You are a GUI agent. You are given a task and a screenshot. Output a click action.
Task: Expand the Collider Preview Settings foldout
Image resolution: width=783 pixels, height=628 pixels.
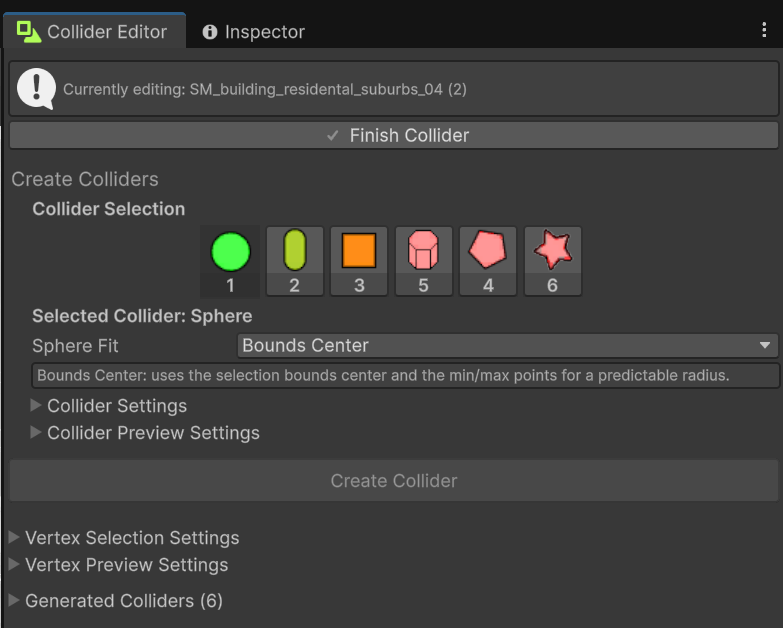(x=145, y=433)
